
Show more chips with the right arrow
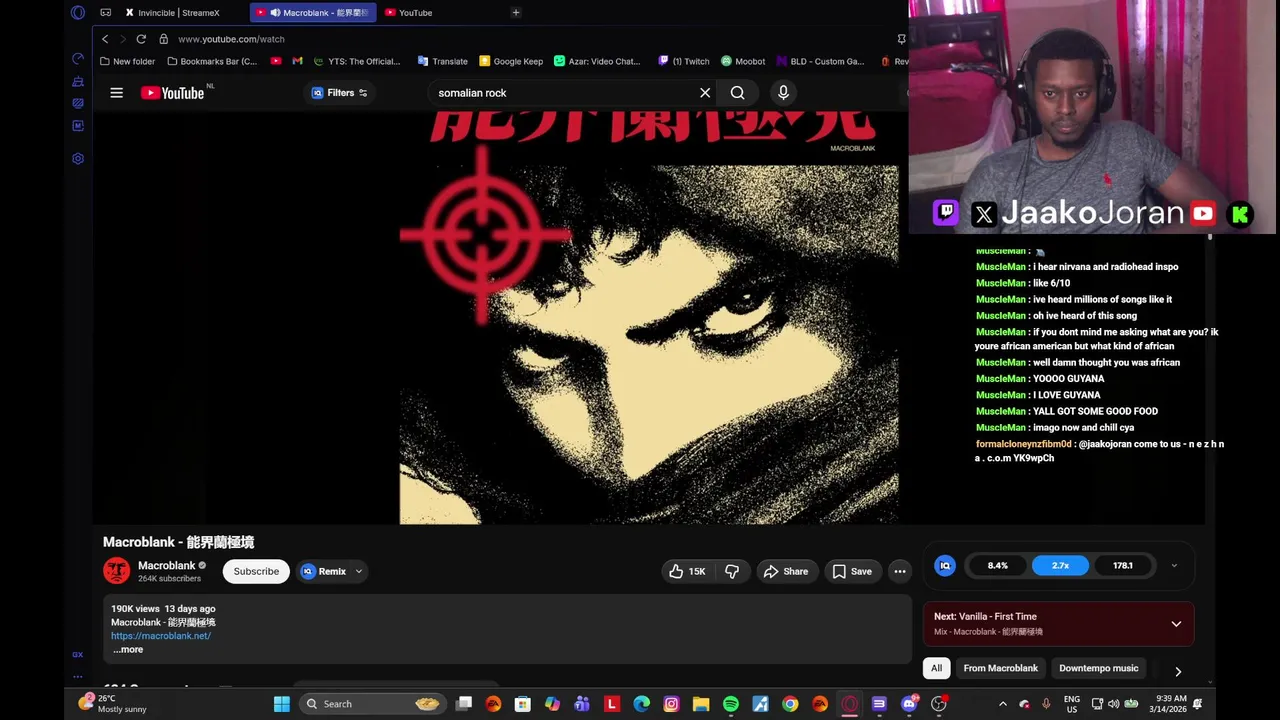[1178, 671]
